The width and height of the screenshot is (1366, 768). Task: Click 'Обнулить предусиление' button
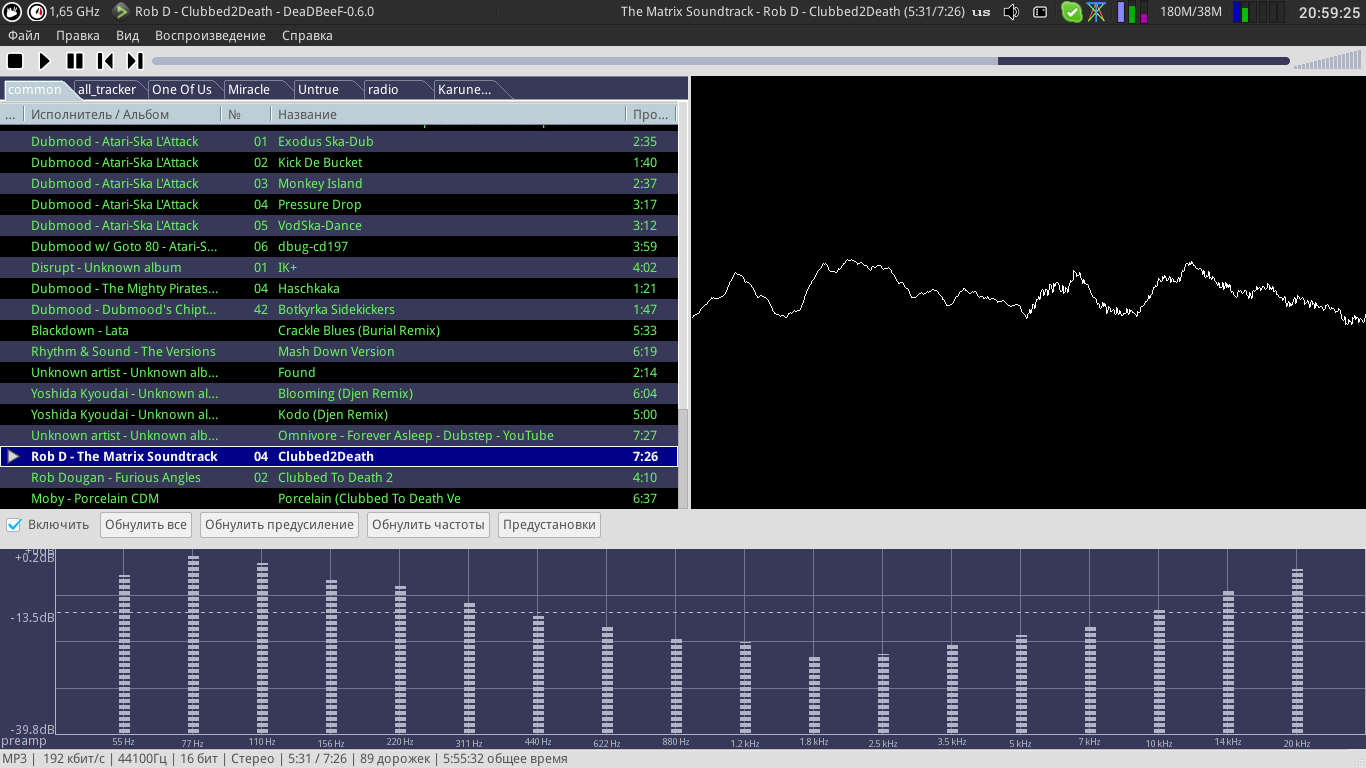[280, 525]
